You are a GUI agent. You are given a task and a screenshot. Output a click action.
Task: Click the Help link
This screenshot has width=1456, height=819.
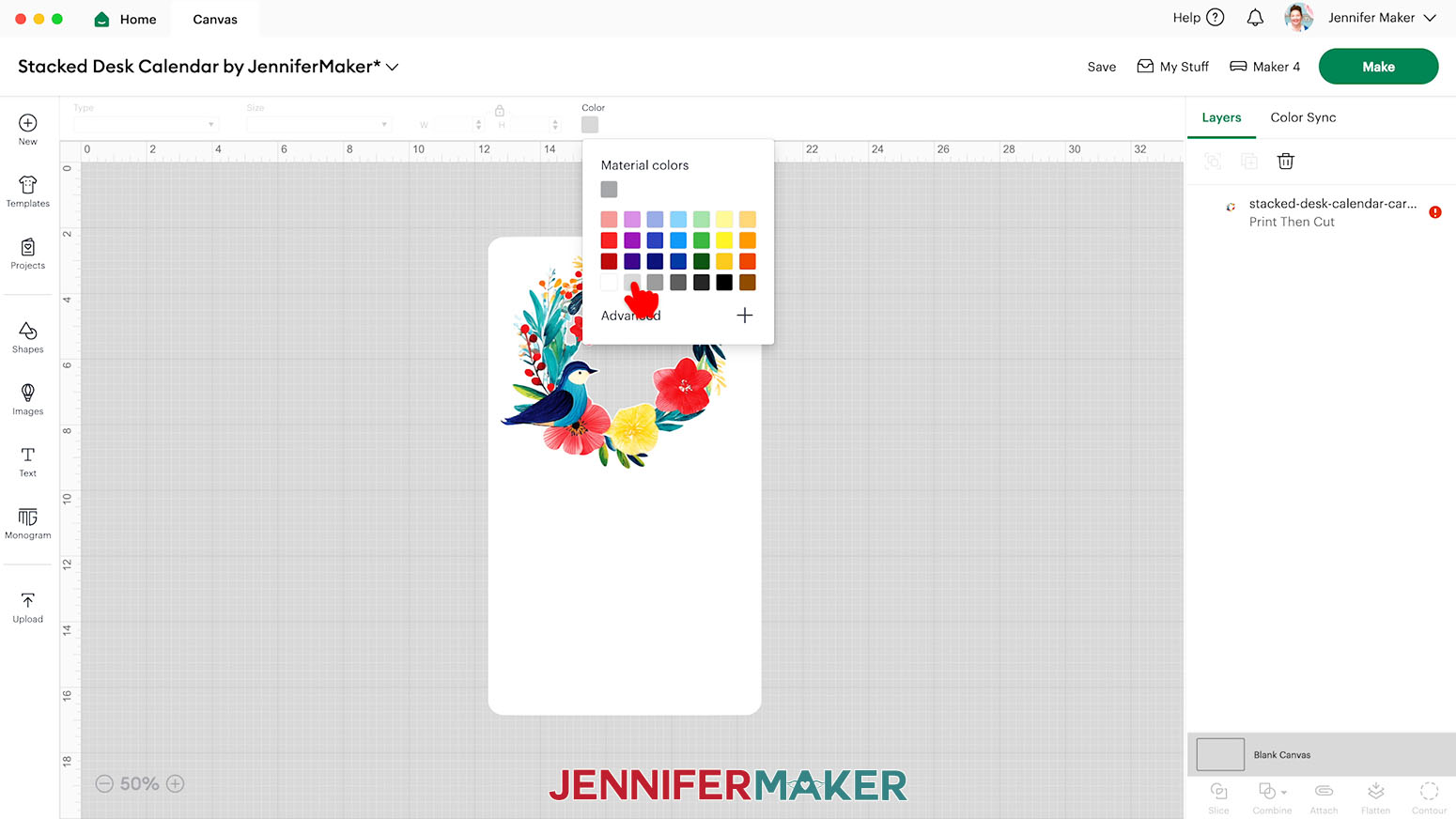point(1186,18)
